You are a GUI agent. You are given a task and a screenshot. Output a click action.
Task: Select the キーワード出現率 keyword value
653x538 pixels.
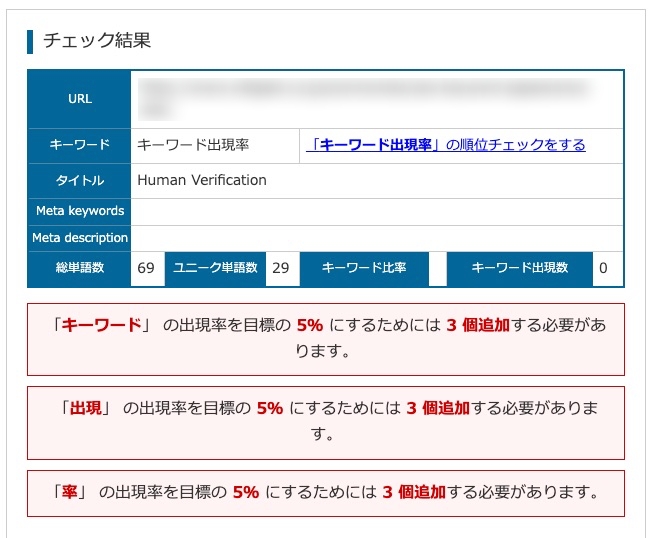193,145
